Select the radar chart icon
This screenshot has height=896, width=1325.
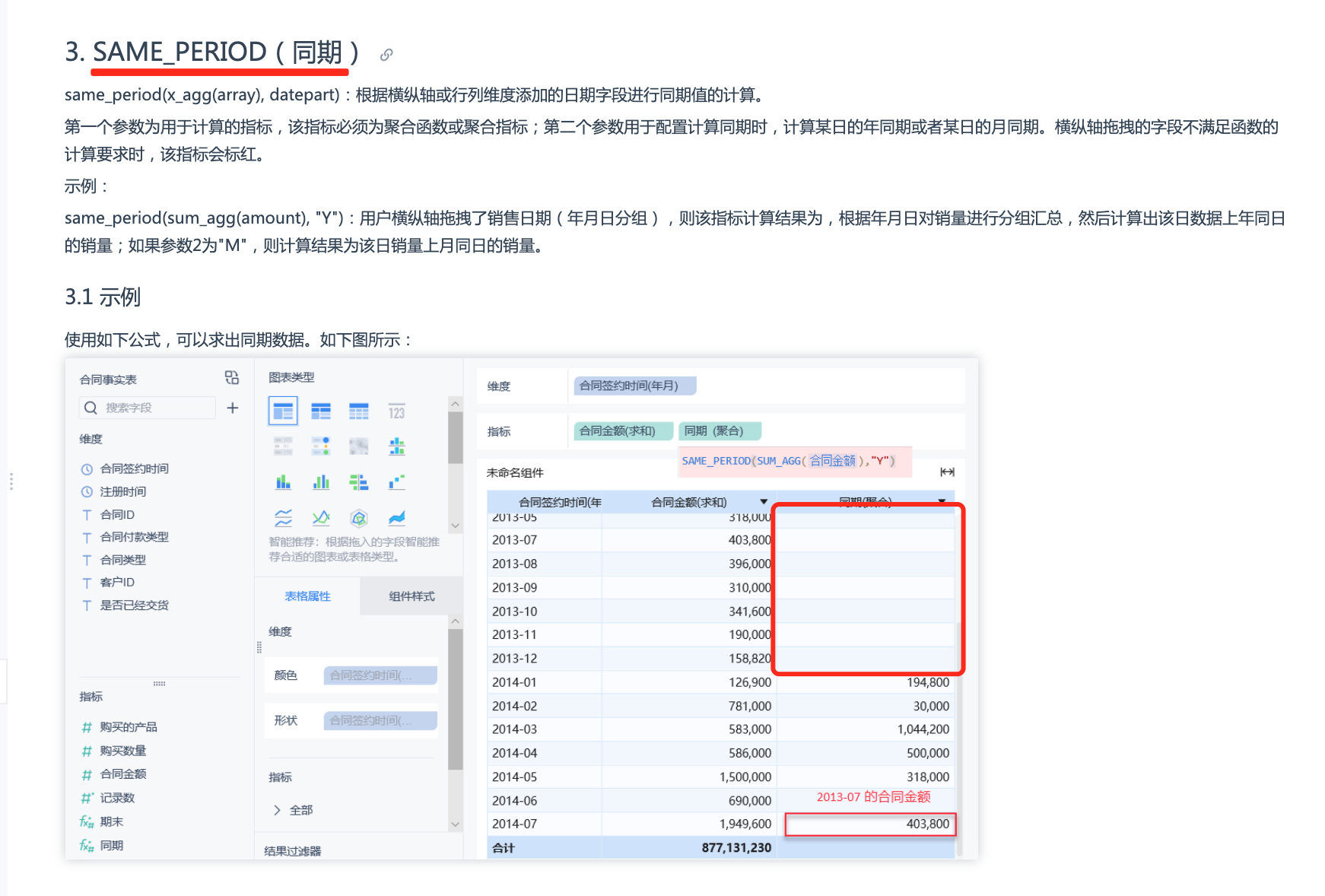click(x=359, y=518)
